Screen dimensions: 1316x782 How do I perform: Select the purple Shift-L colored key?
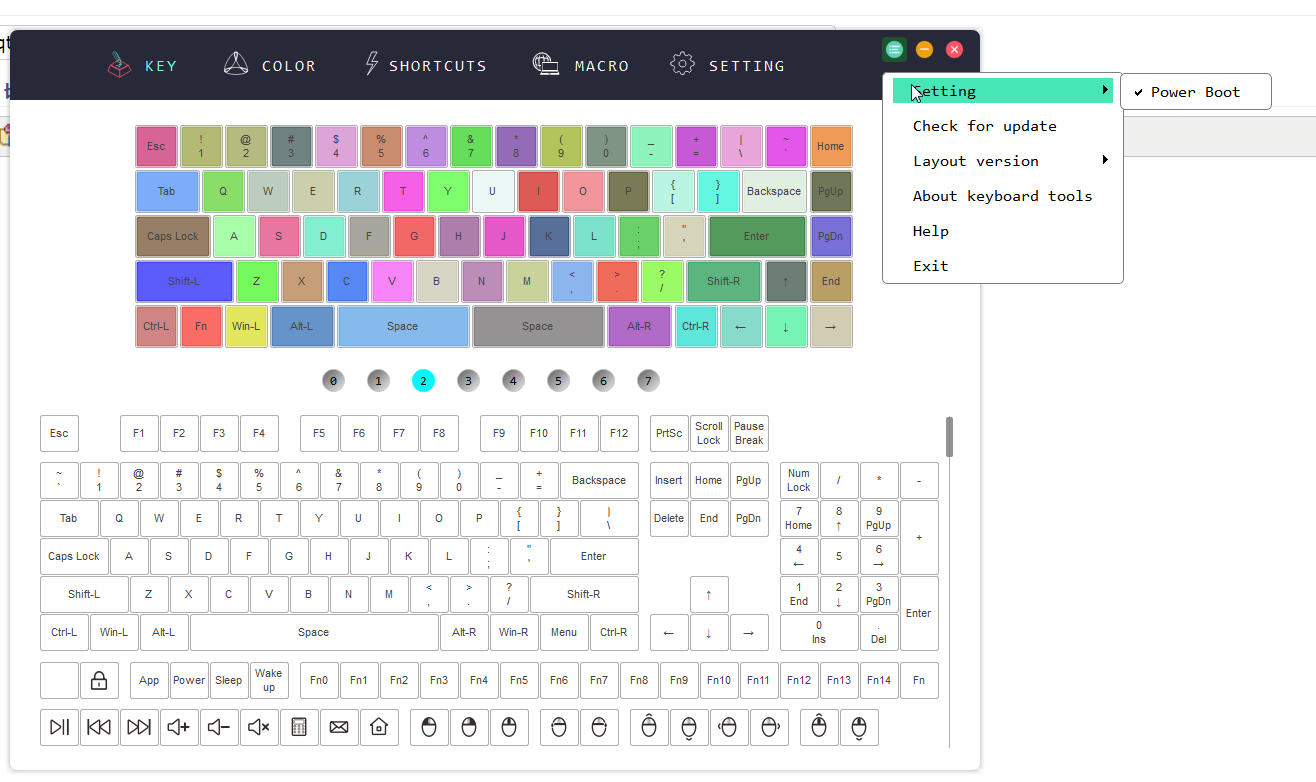tap(184, 282)
